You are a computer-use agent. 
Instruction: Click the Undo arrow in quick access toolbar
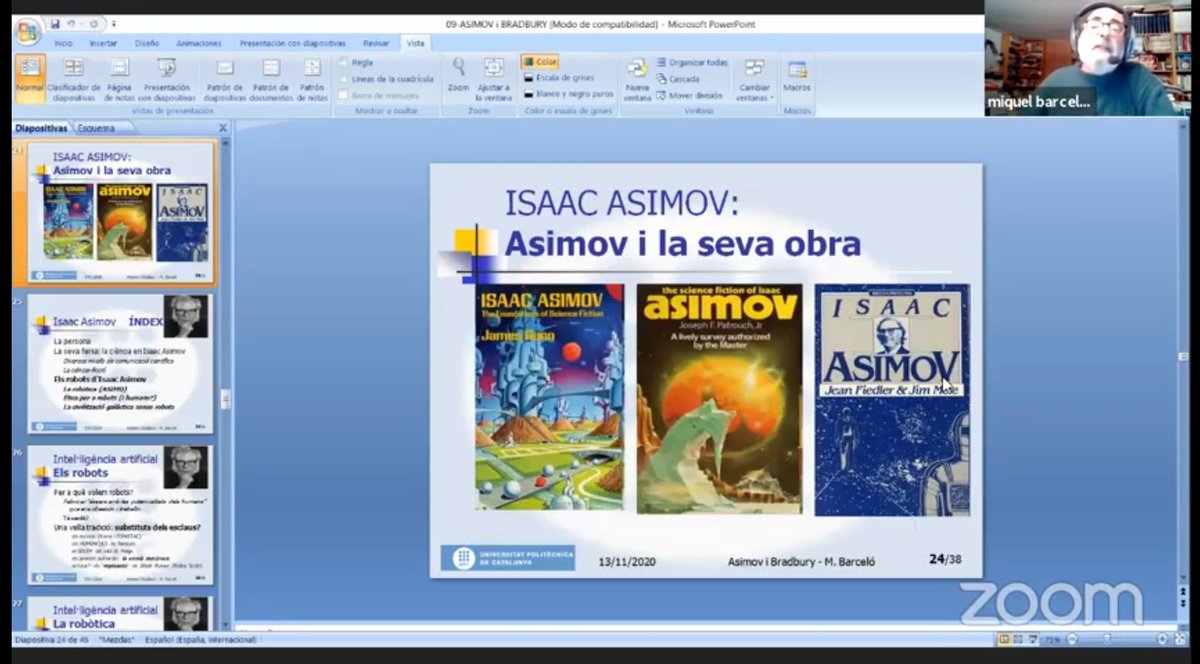point(72,23)
